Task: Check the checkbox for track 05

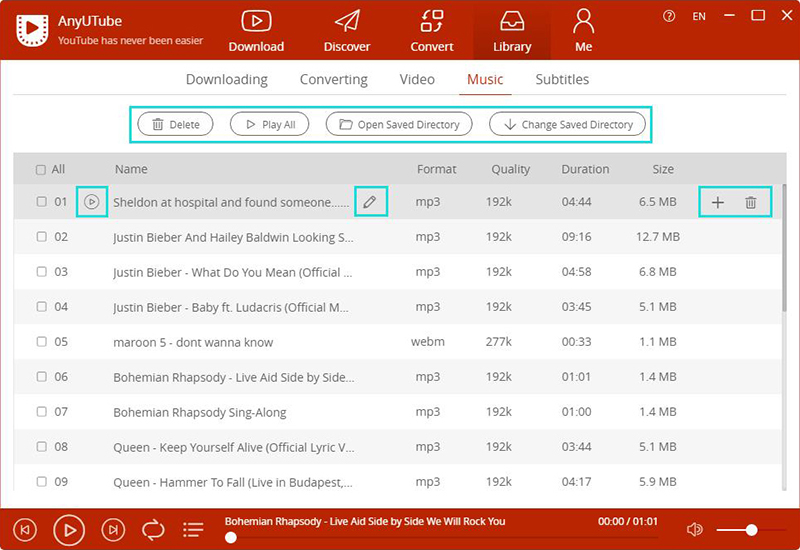Action: (x=41, y=341)
